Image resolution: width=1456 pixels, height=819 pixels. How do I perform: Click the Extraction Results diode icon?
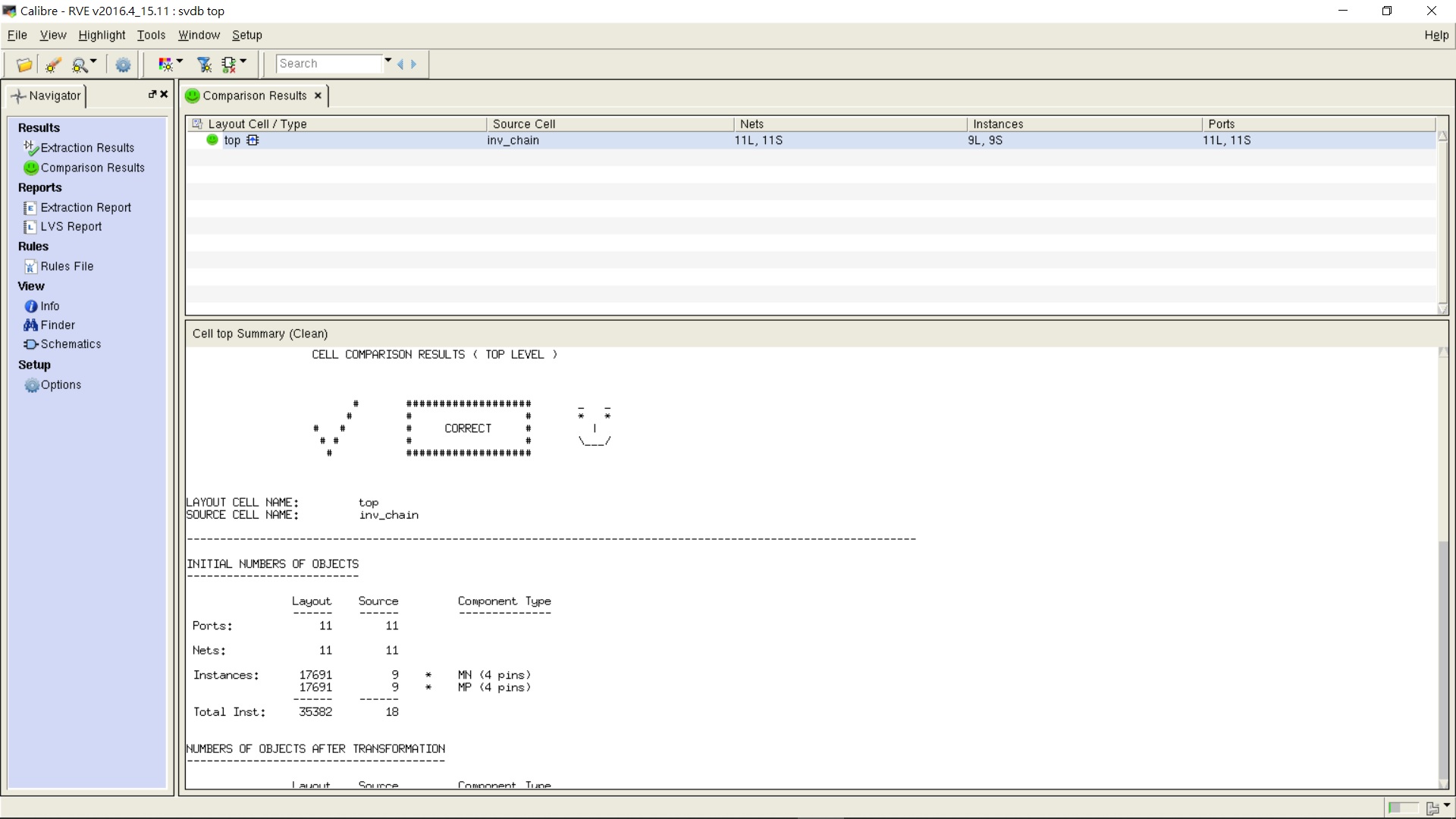[31, 148]
